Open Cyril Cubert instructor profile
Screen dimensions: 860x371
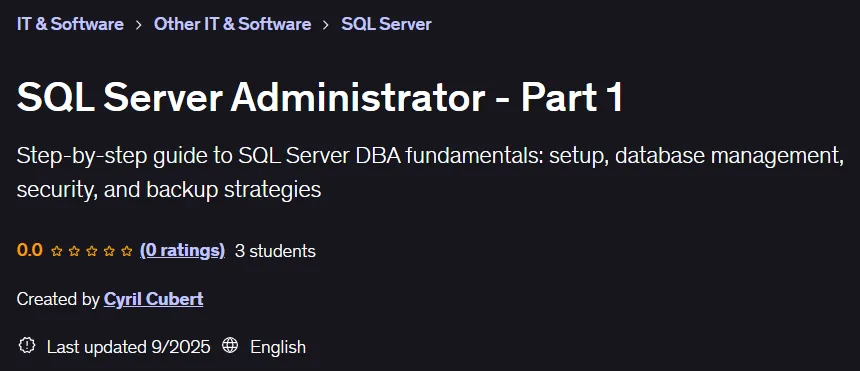coord(154,299)
